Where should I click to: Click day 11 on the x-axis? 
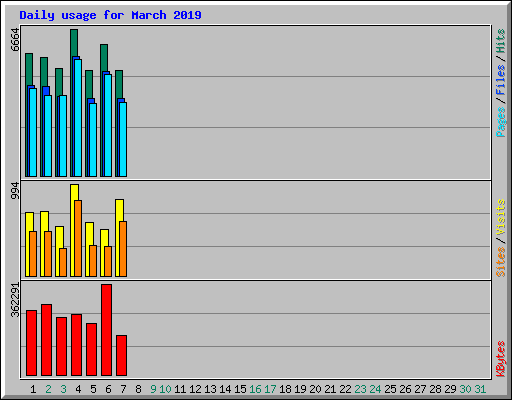[180, 389]
